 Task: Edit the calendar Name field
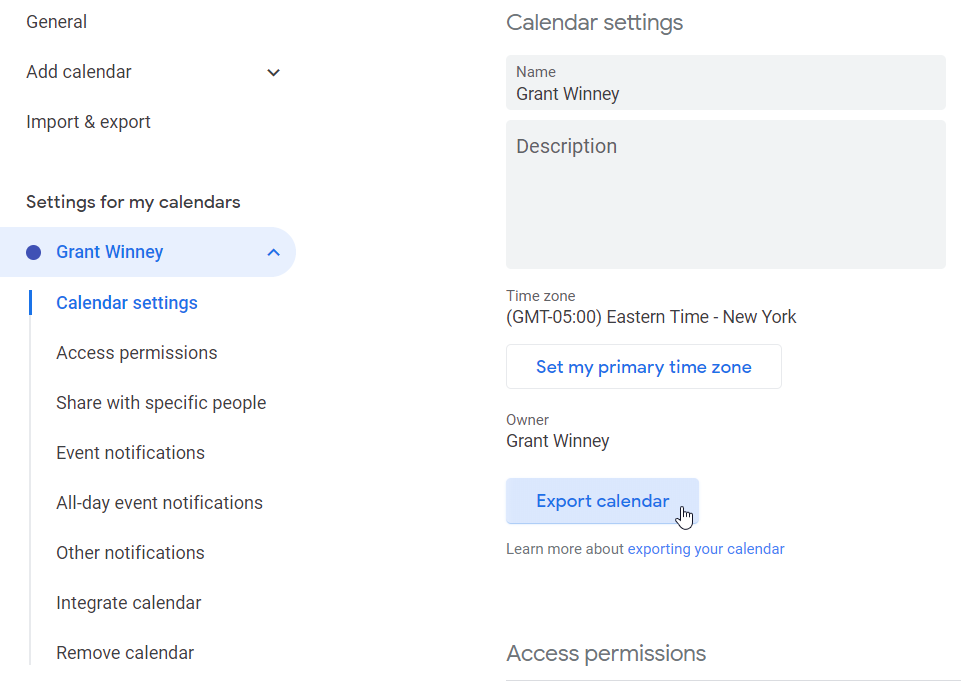pos(725,94)
